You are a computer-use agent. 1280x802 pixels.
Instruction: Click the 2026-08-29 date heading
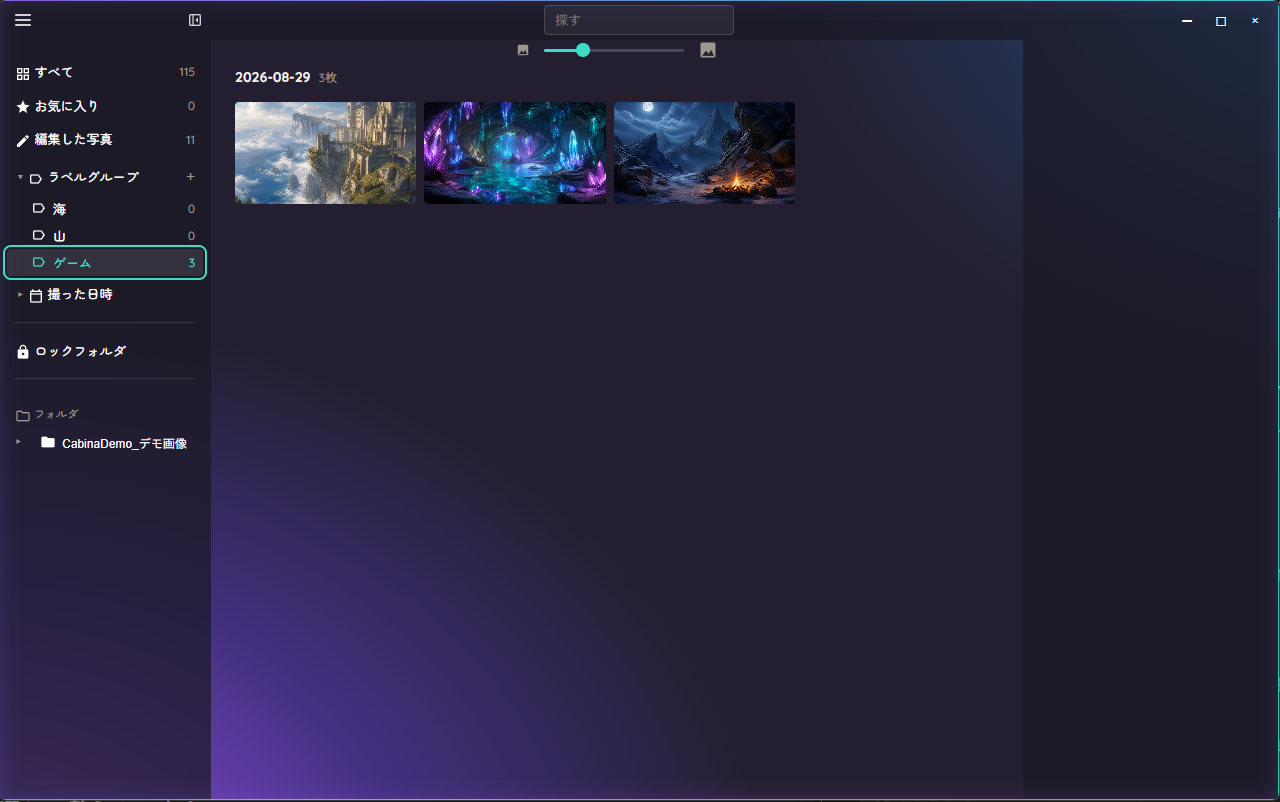[273, 78]
